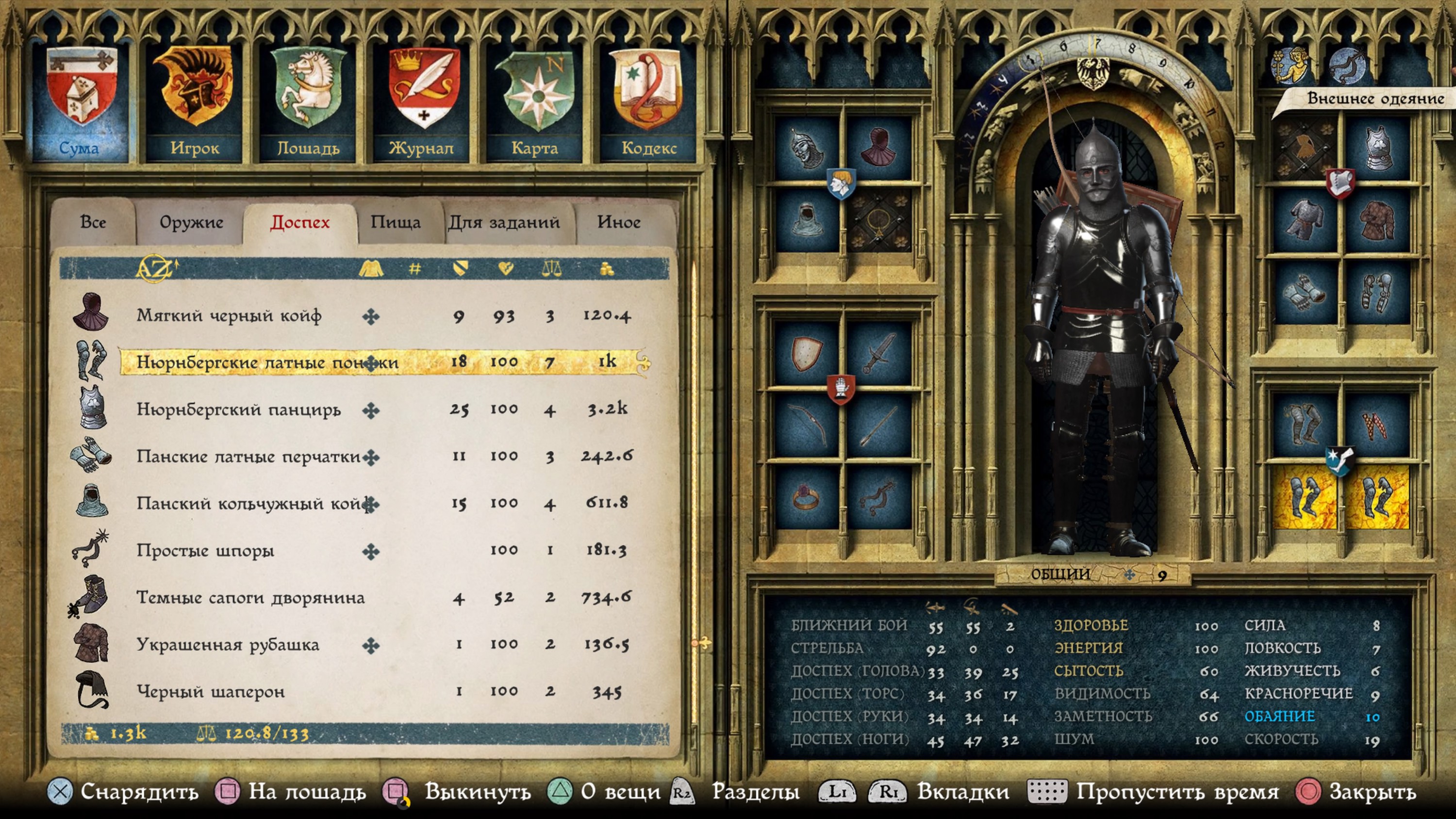1456x819 pixels.
Task: Select the cuirass body slot
Action: click(1378, 148)
